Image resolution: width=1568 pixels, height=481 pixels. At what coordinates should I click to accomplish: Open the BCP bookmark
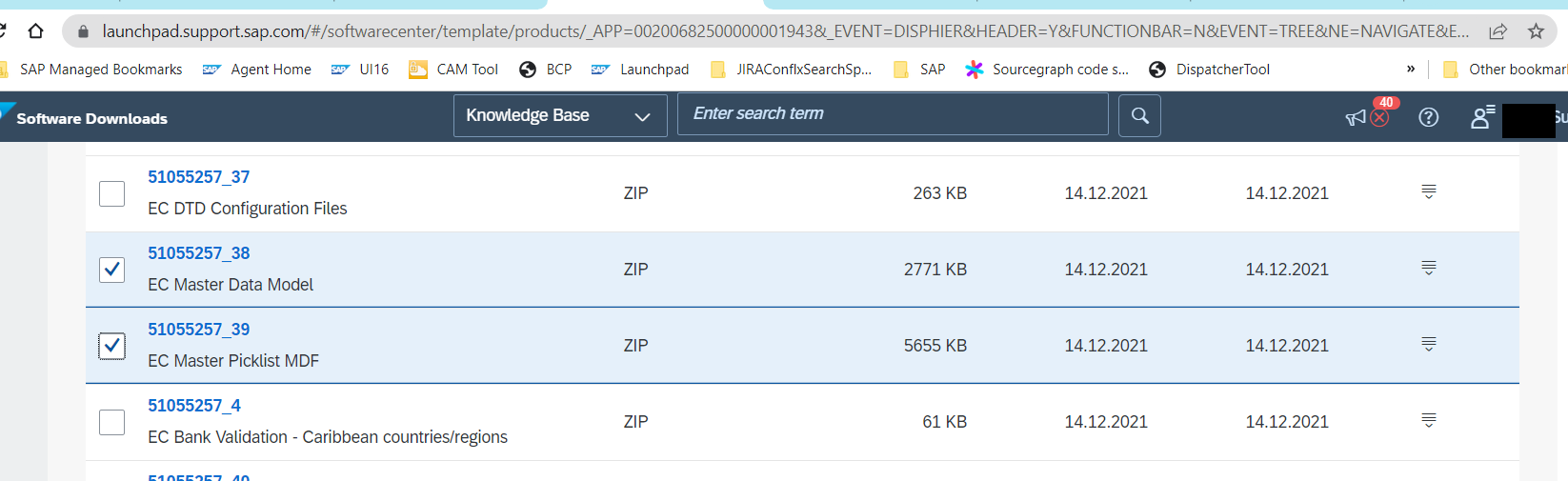point(546,70)
